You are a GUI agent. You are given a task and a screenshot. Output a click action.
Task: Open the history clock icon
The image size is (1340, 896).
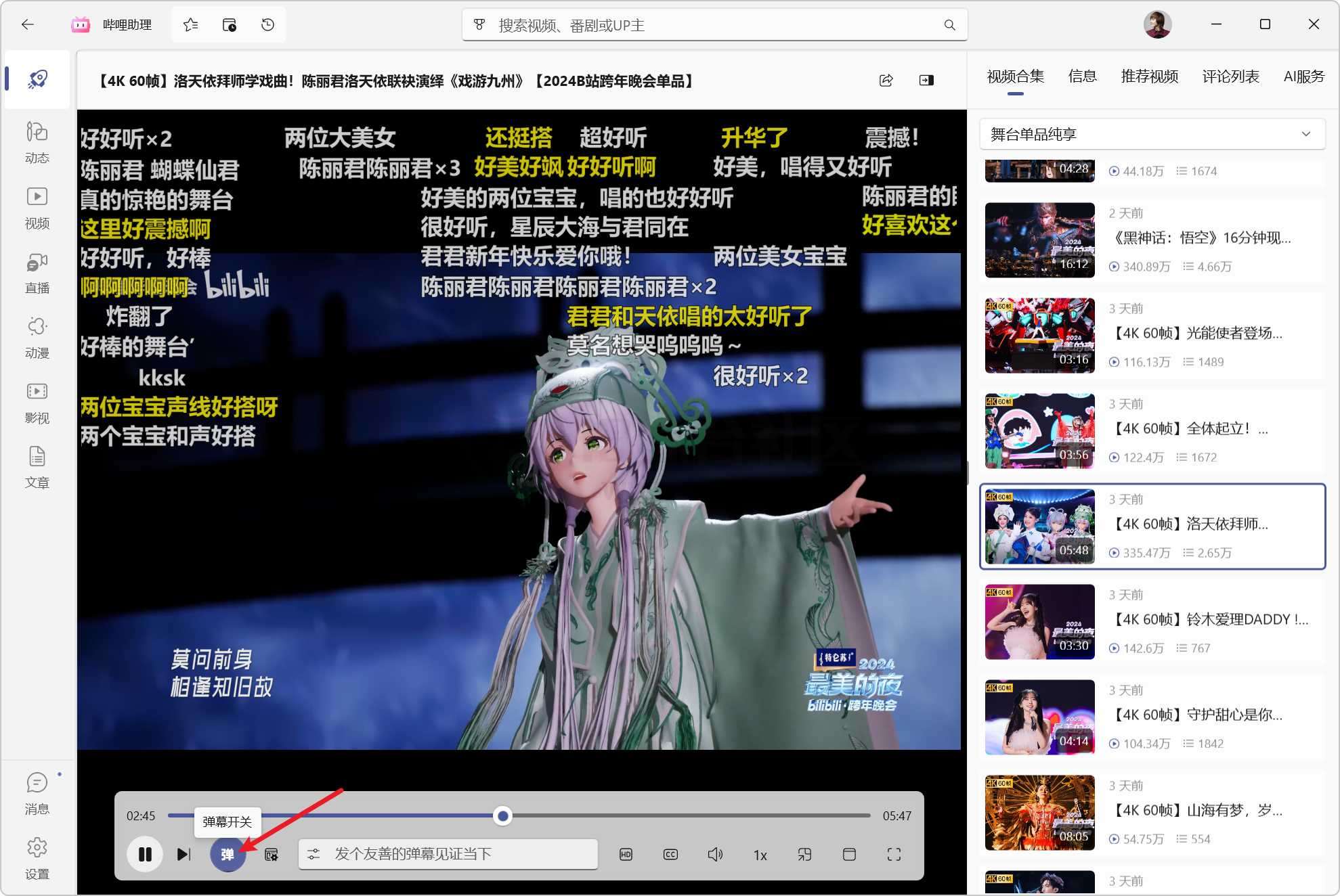pos(268,25)
